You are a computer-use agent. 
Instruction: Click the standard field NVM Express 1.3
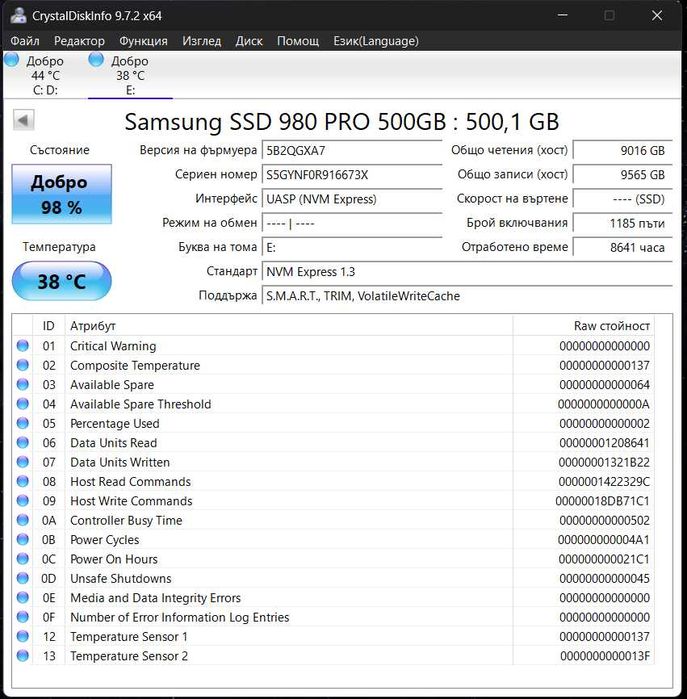click(x=467, y=271)
